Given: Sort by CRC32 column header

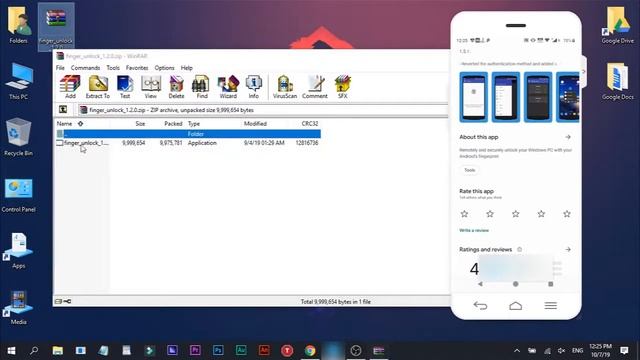Looking at the screenshot, I should [310, 124].
